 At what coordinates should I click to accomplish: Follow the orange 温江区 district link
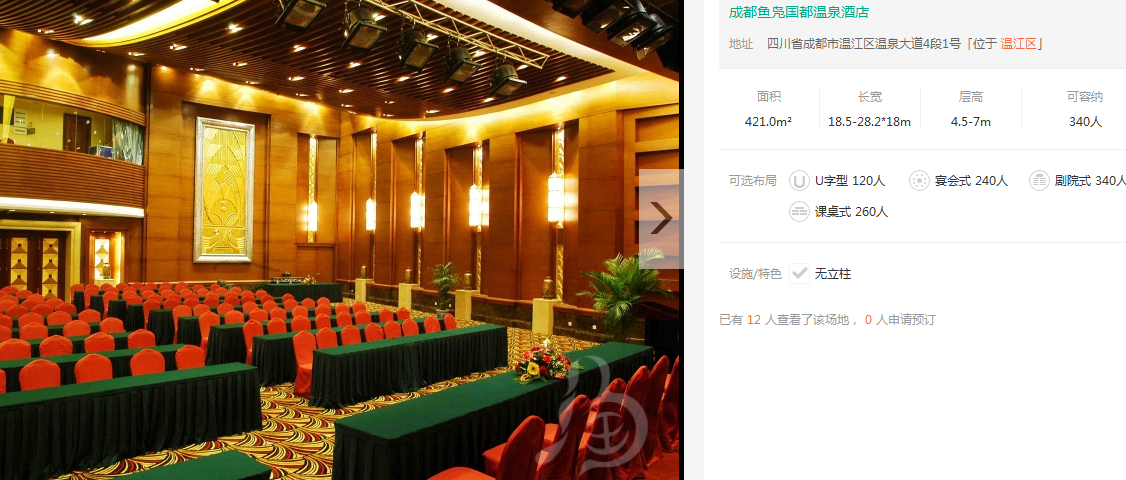click(1018, 44)
